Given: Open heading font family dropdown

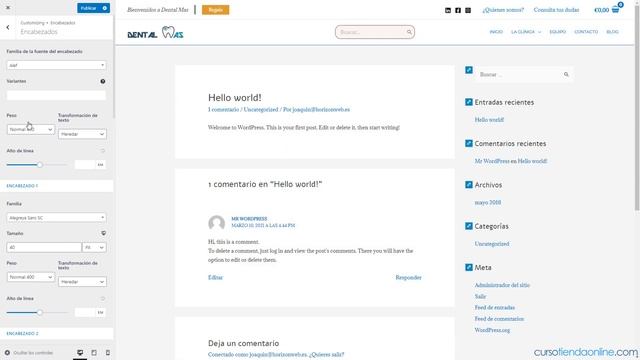Looking at the screenshot, I should click(56, 65).
